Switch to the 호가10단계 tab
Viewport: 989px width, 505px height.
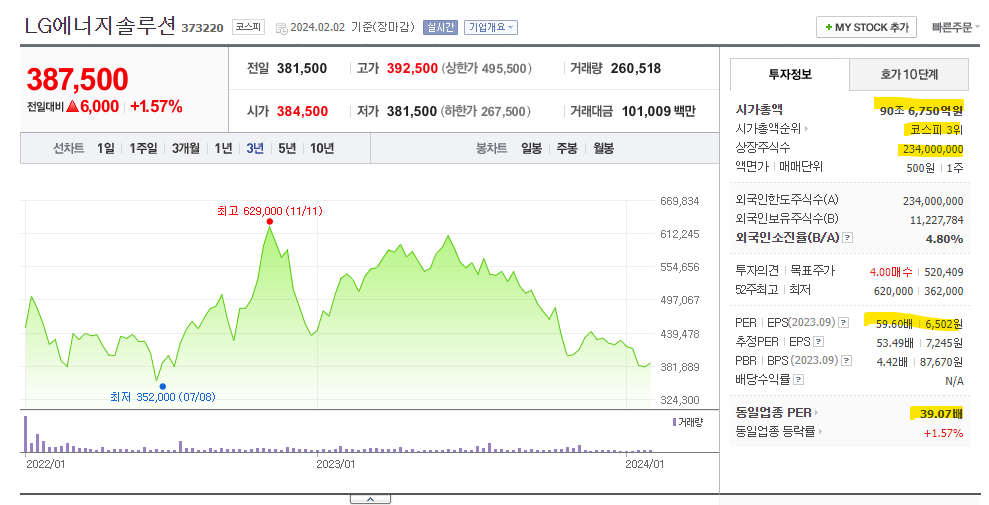click(x=909, y=74)
